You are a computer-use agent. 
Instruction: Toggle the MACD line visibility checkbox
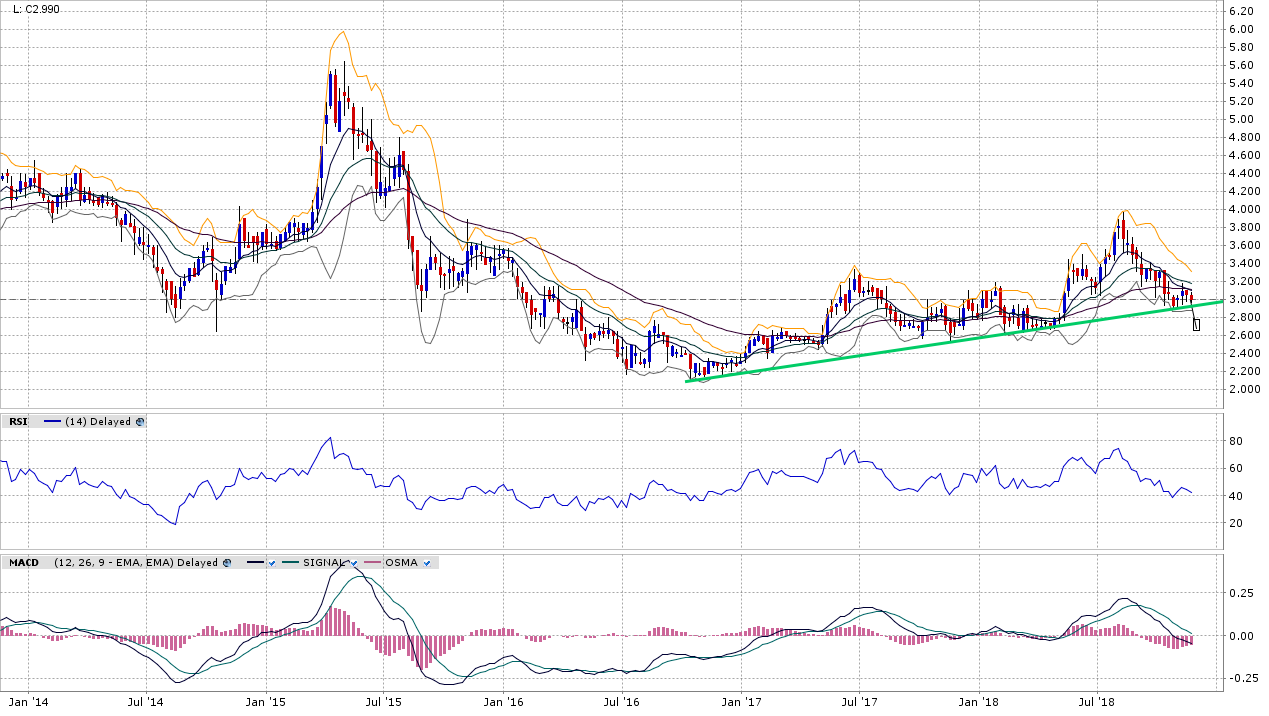pos(271,563)
